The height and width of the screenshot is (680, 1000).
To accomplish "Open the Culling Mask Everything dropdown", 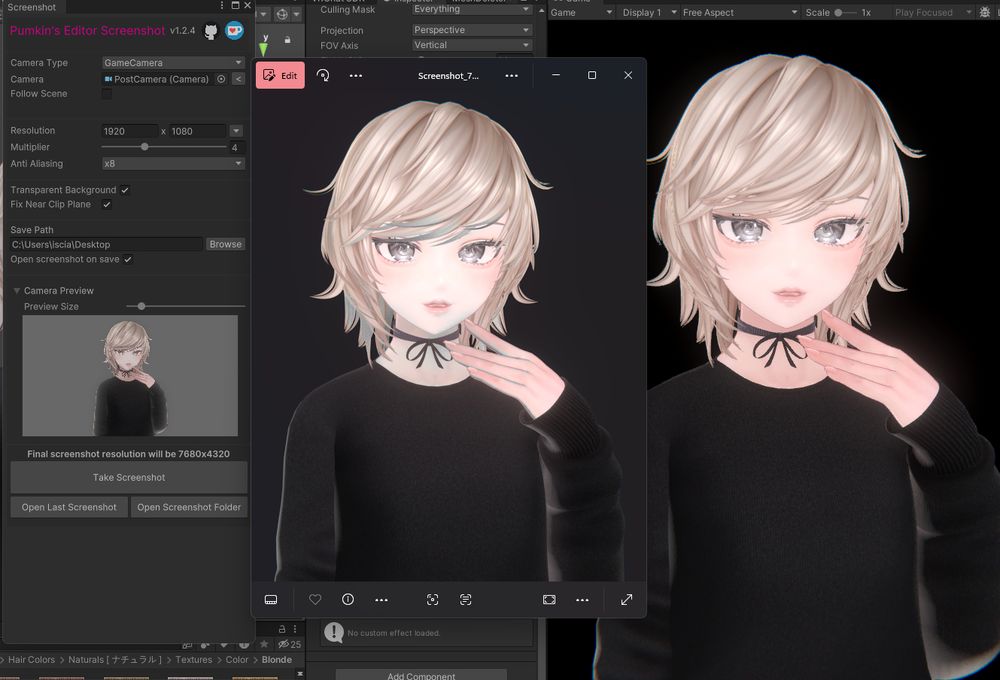I will point(471,10).
